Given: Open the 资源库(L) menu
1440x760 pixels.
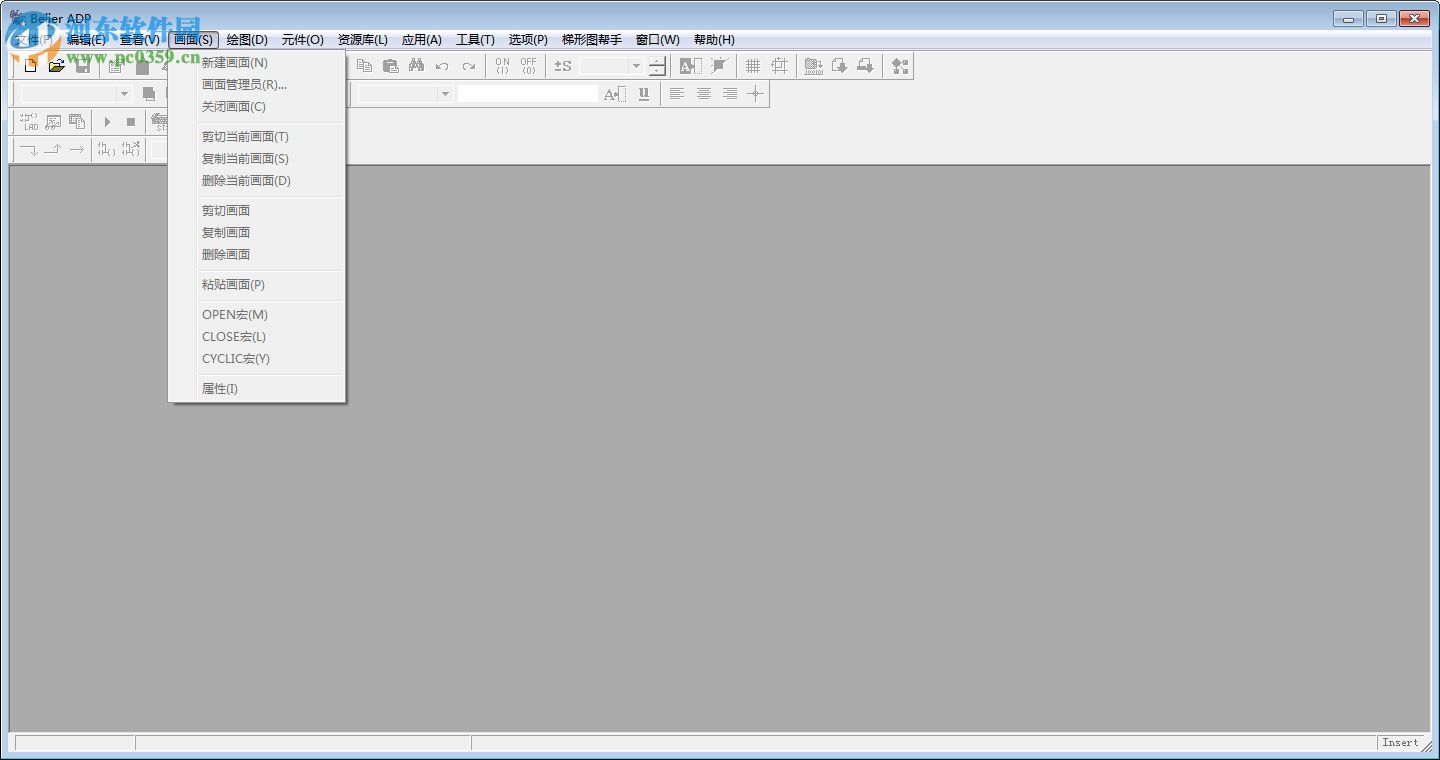Looking at the screenshot, I should (x=363, y=40).
